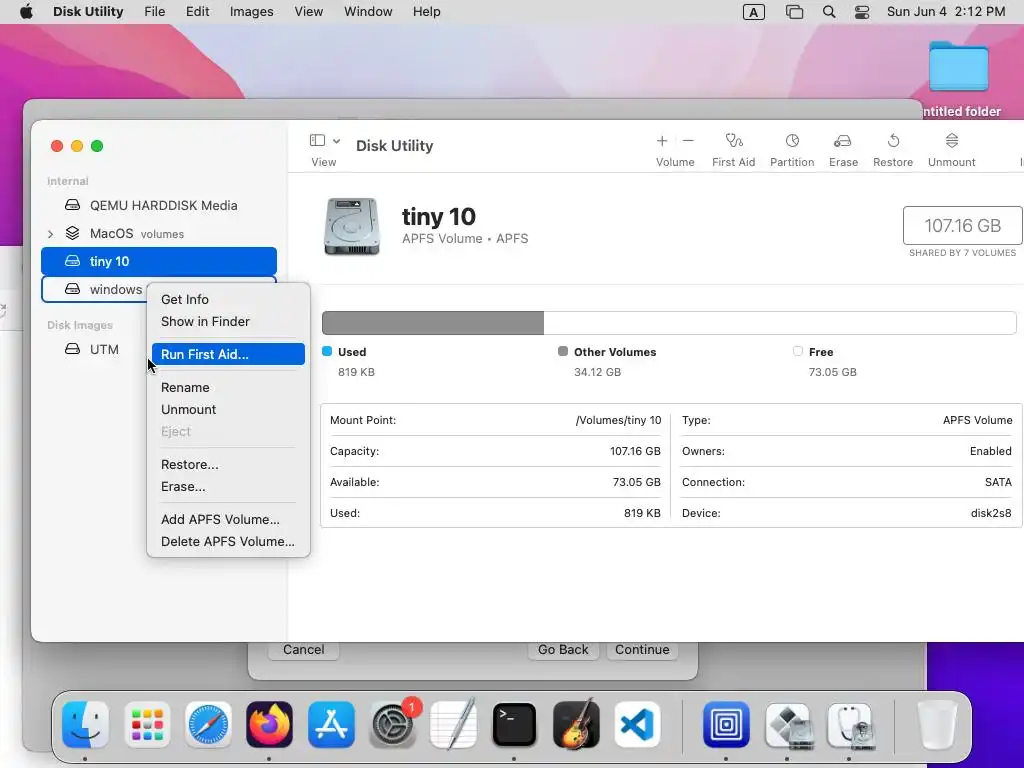
Task: Open TextEdit from the Dock
Action: 453,724
